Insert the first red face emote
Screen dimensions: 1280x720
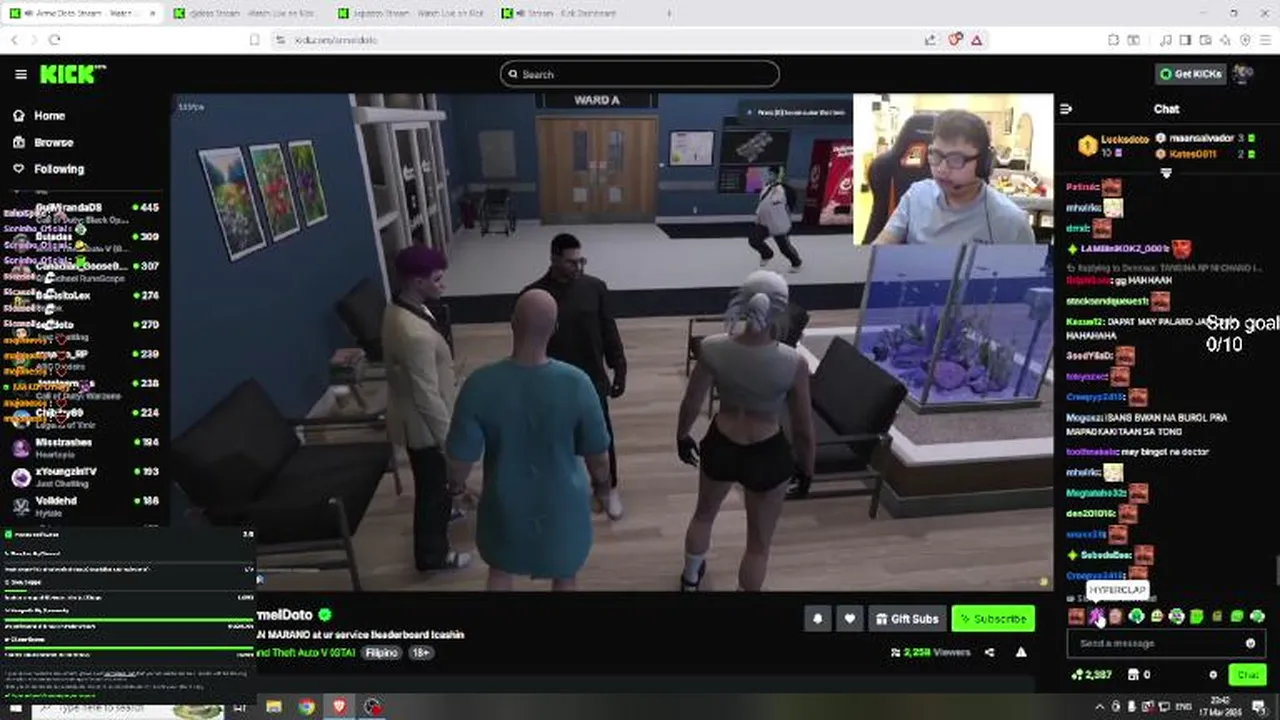pyautogui.click(x=1076, y=616)
